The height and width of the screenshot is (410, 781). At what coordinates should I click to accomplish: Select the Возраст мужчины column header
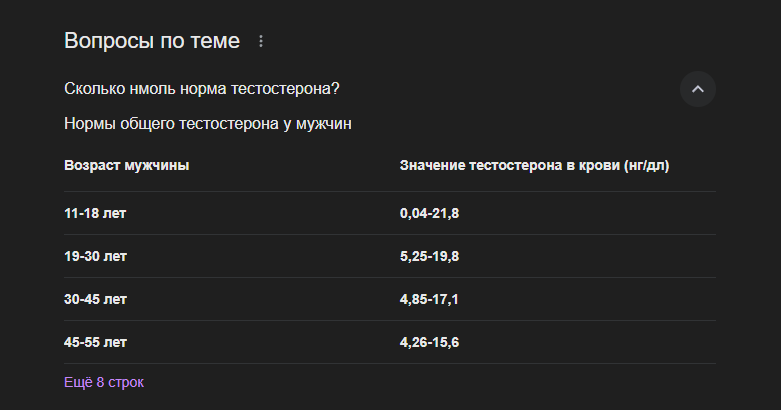(127, 165)
